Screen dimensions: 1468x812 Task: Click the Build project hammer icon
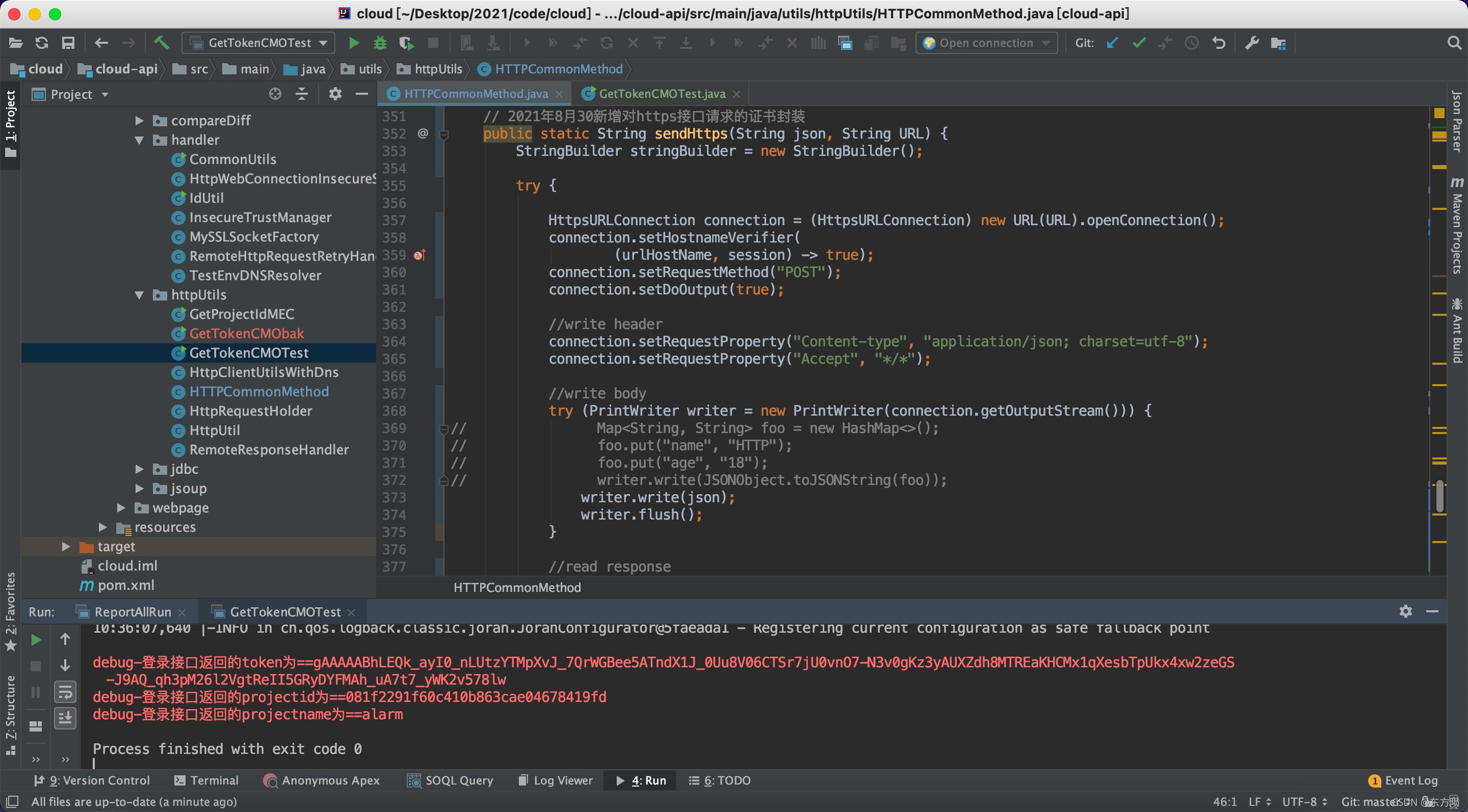162,43
